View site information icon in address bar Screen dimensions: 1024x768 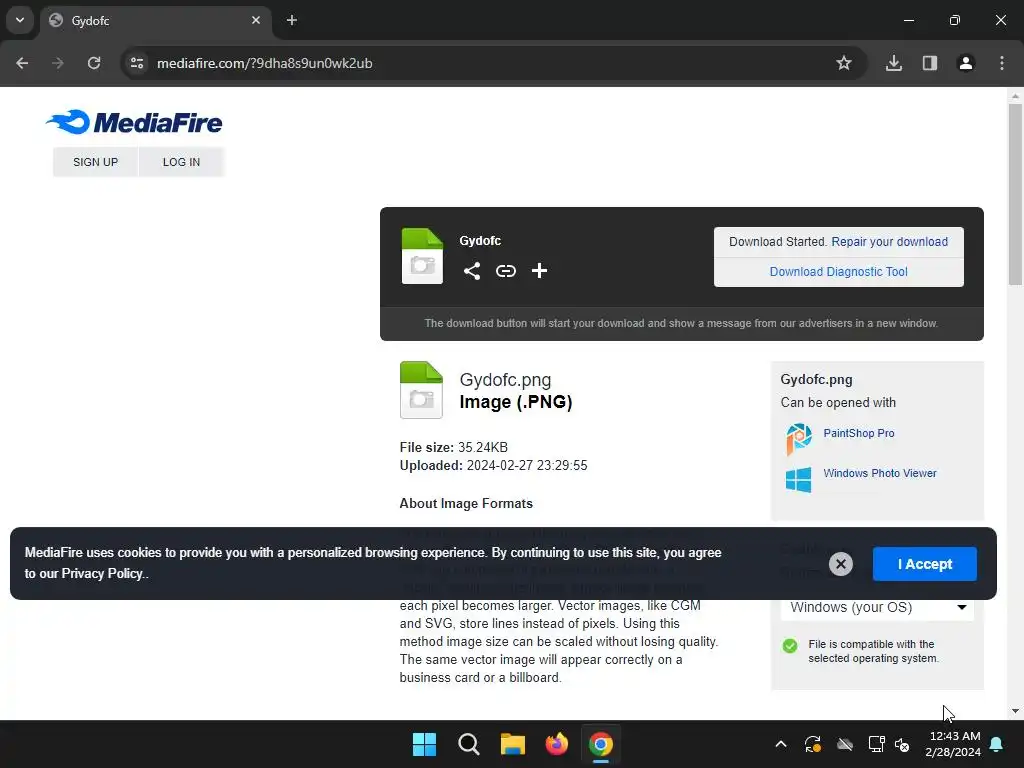click(x=137, y=63)
